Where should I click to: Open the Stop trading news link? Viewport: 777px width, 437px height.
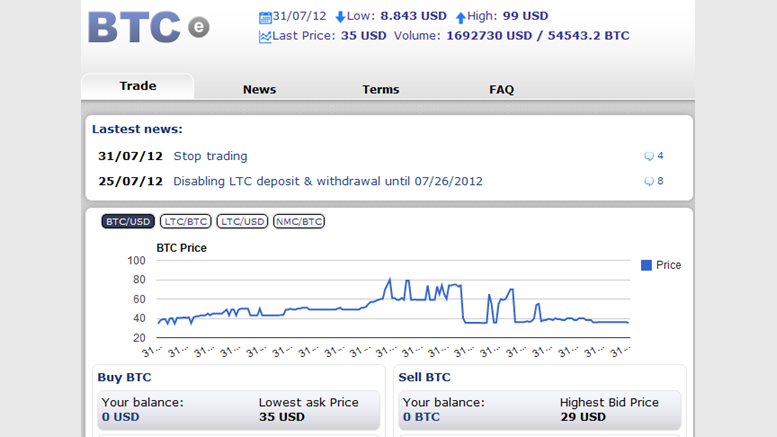(x=210, y=156)
